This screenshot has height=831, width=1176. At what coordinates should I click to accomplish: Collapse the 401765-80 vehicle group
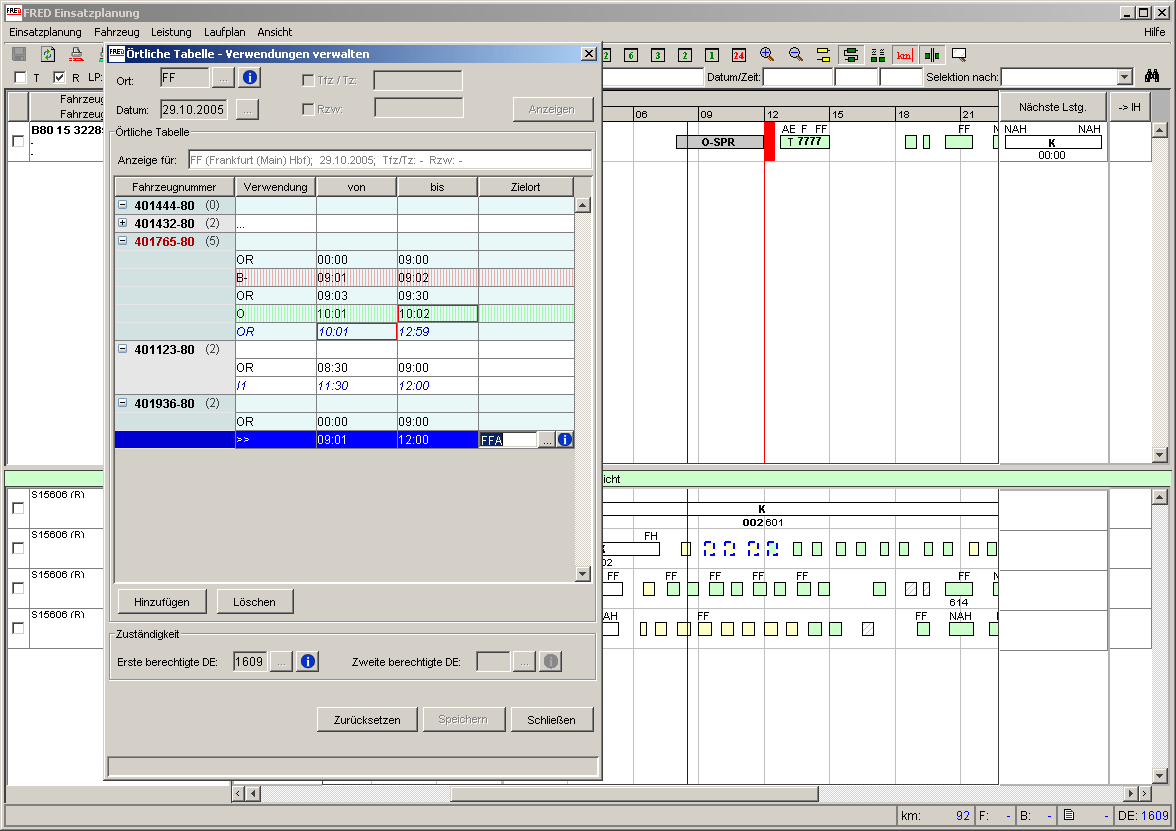click(x=122, y=241)
